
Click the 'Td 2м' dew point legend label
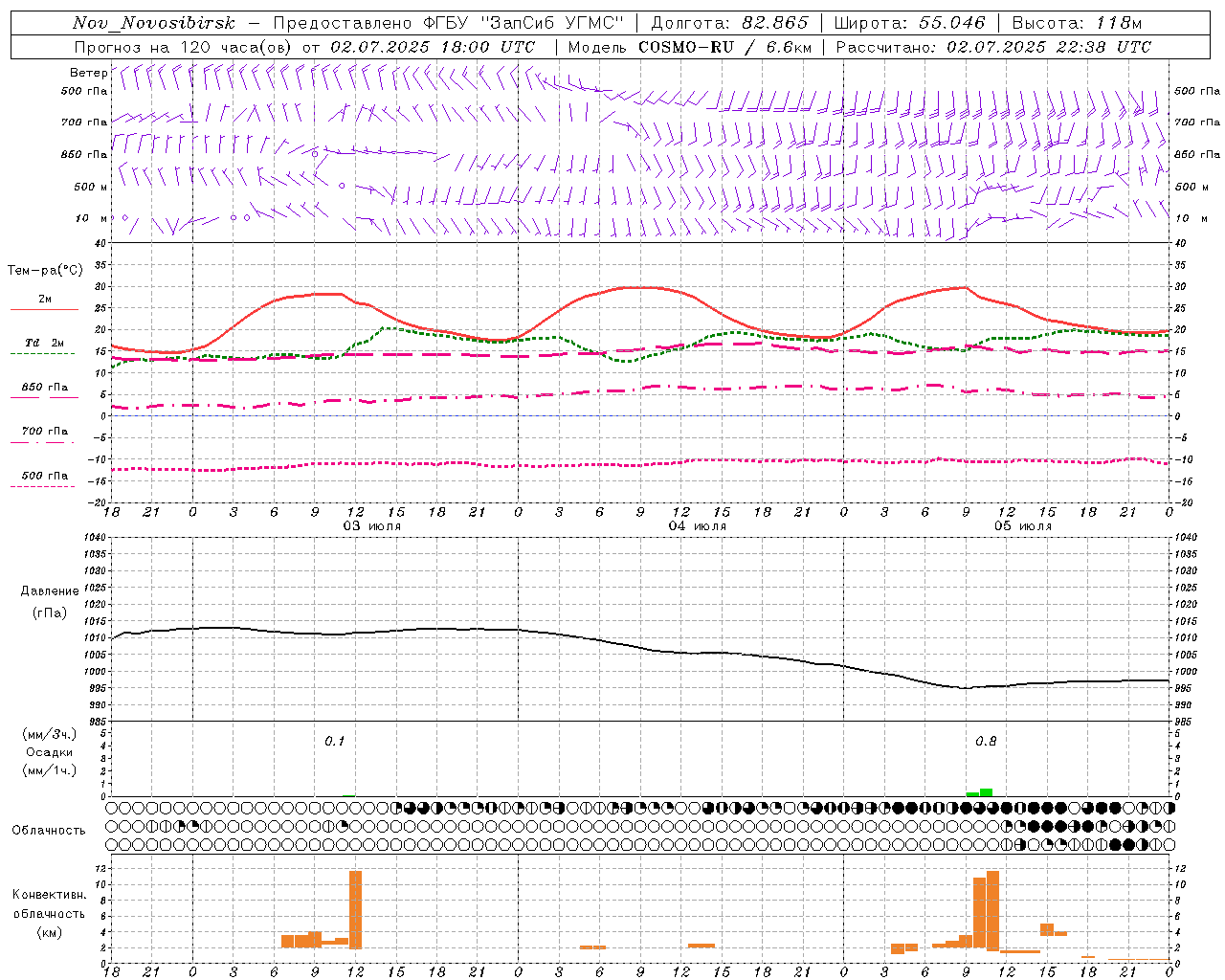44,342
